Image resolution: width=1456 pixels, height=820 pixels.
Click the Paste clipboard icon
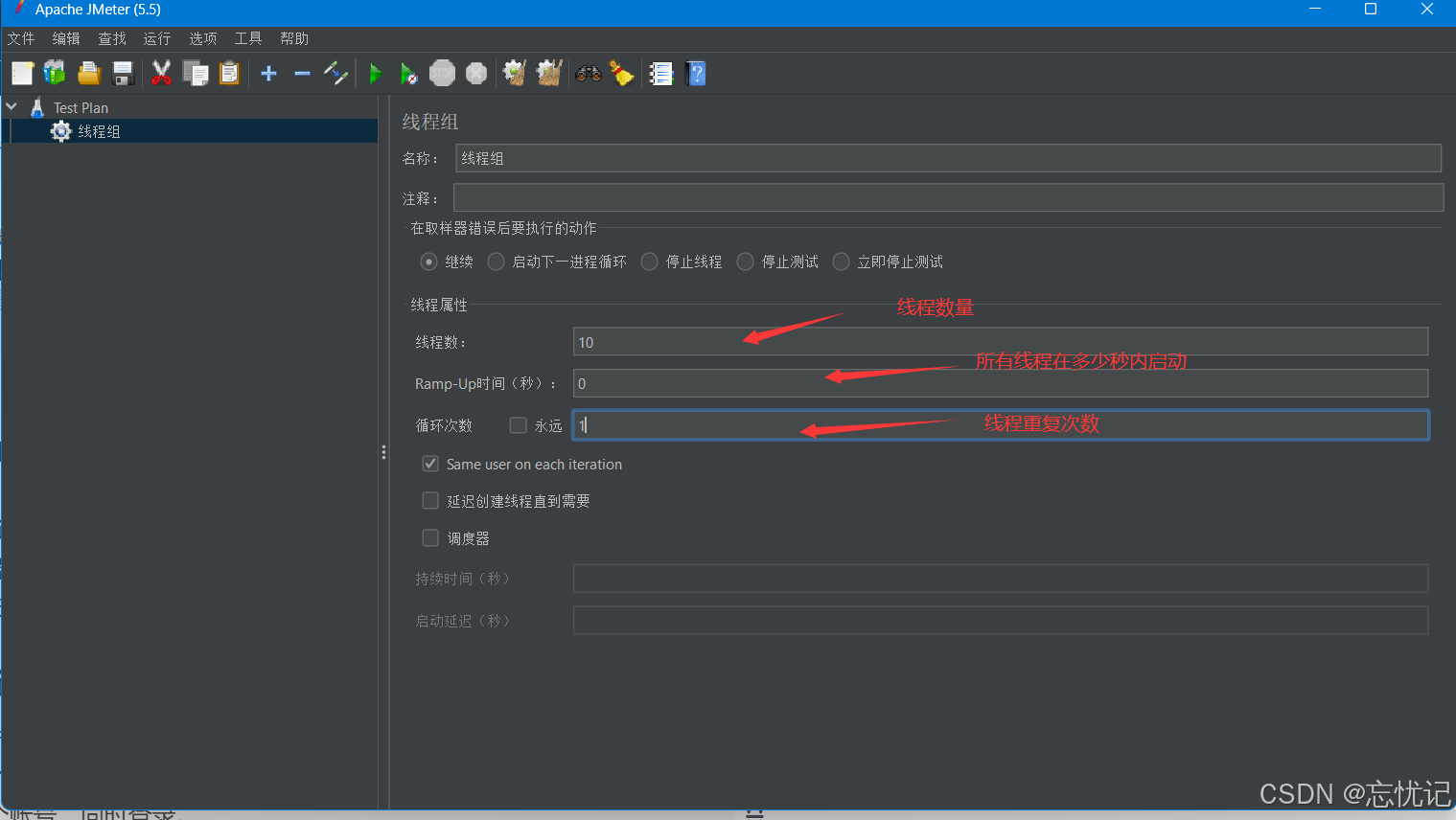229,73
